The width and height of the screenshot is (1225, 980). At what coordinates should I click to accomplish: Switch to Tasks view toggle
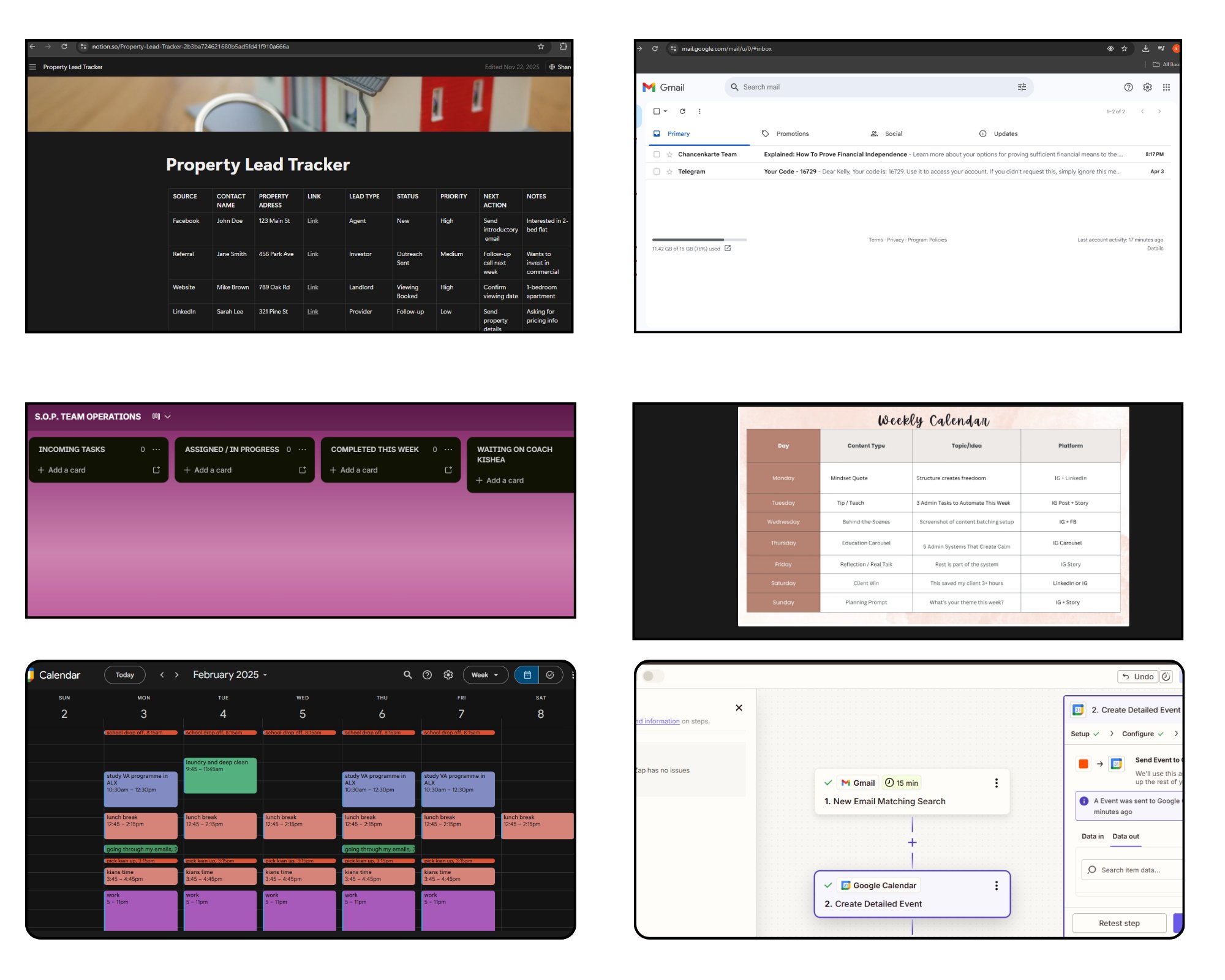(x=550, y=674)
